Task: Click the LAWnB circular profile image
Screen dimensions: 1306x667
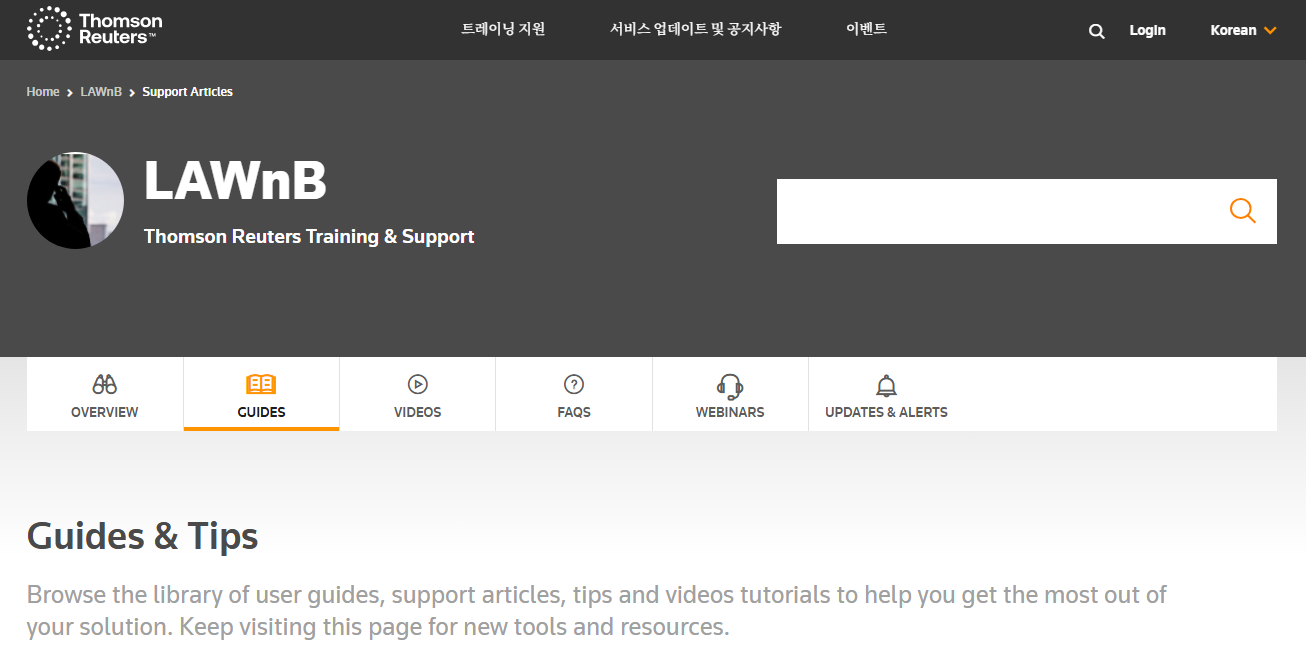Action: (x=75, y=200)
